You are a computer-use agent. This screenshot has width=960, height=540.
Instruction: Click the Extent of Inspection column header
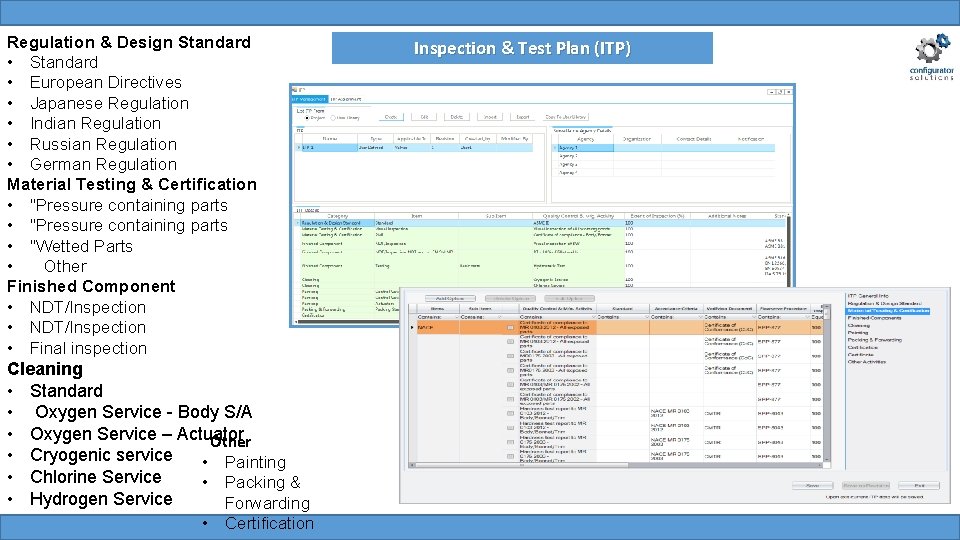tap(657, 216)
